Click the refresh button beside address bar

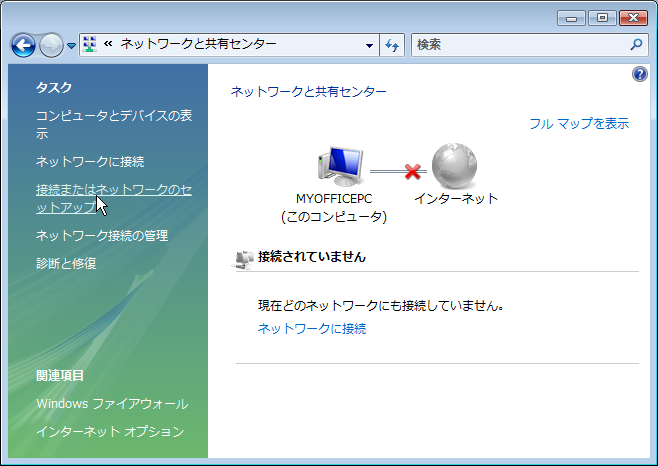pyautogui.click(x=392, y=45)
